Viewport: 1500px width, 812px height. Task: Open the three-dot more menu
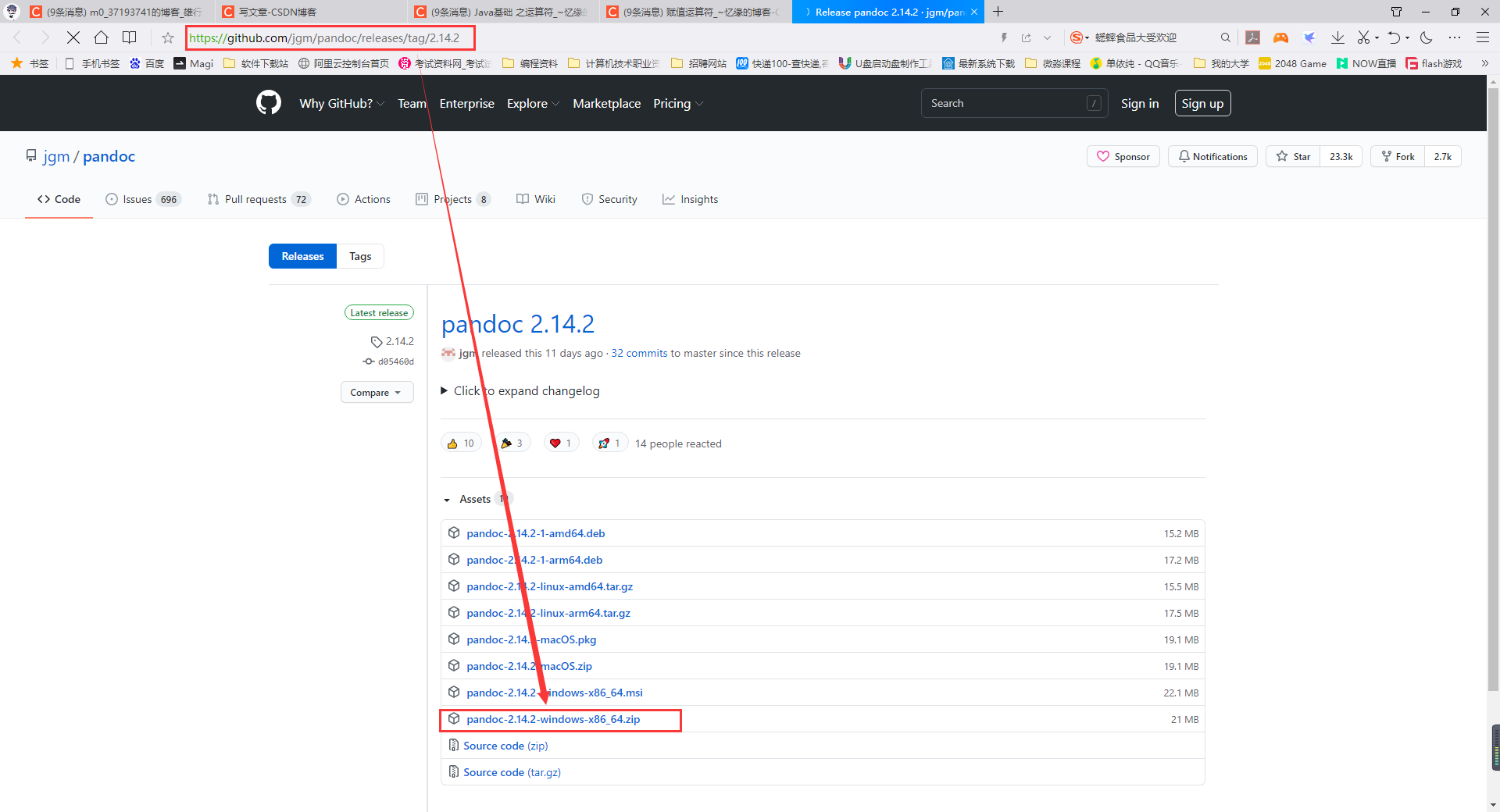point(1454,37)
